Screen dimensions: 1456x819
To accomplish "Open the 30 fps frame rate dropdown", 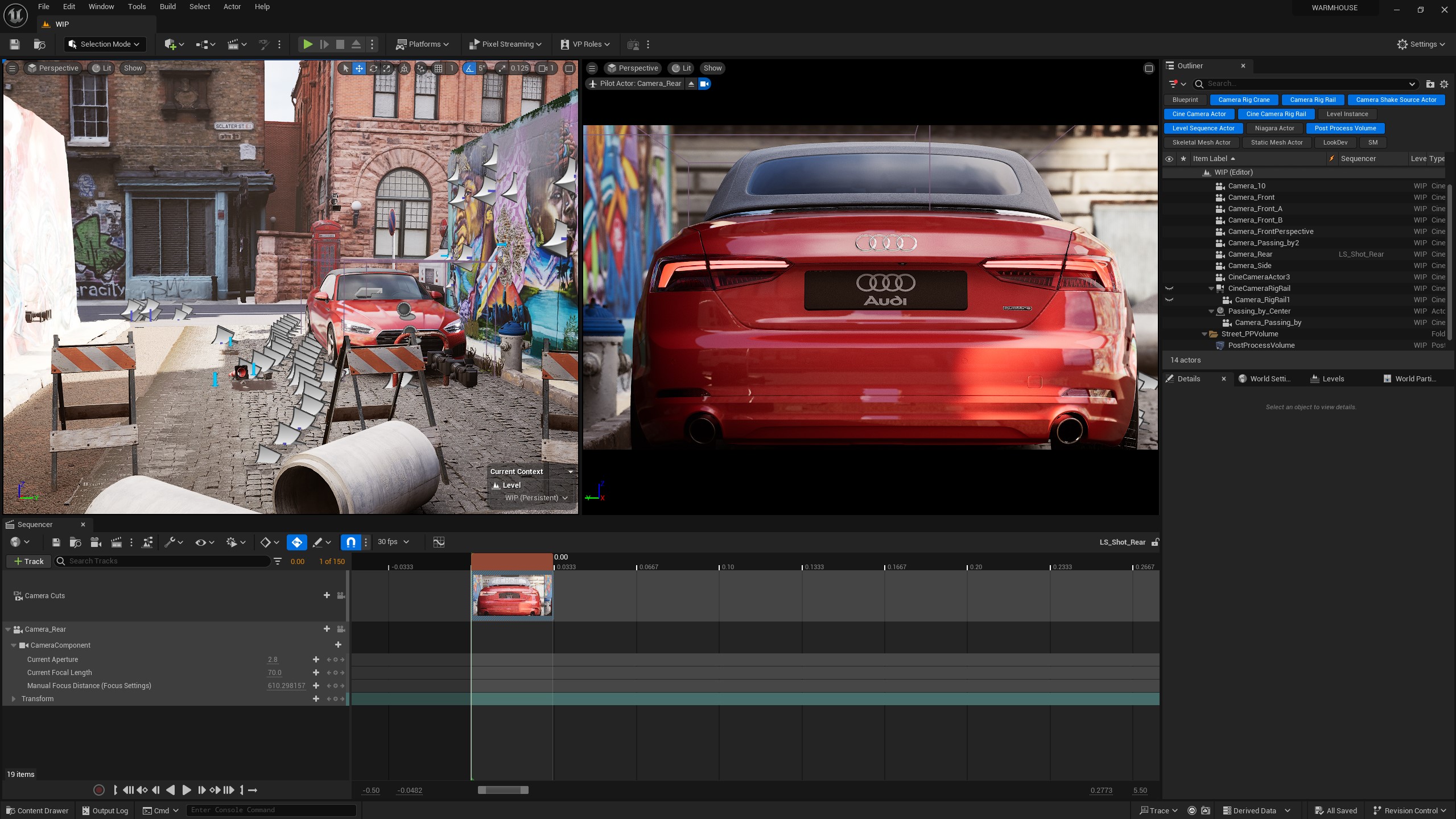I will pos(393,542).
